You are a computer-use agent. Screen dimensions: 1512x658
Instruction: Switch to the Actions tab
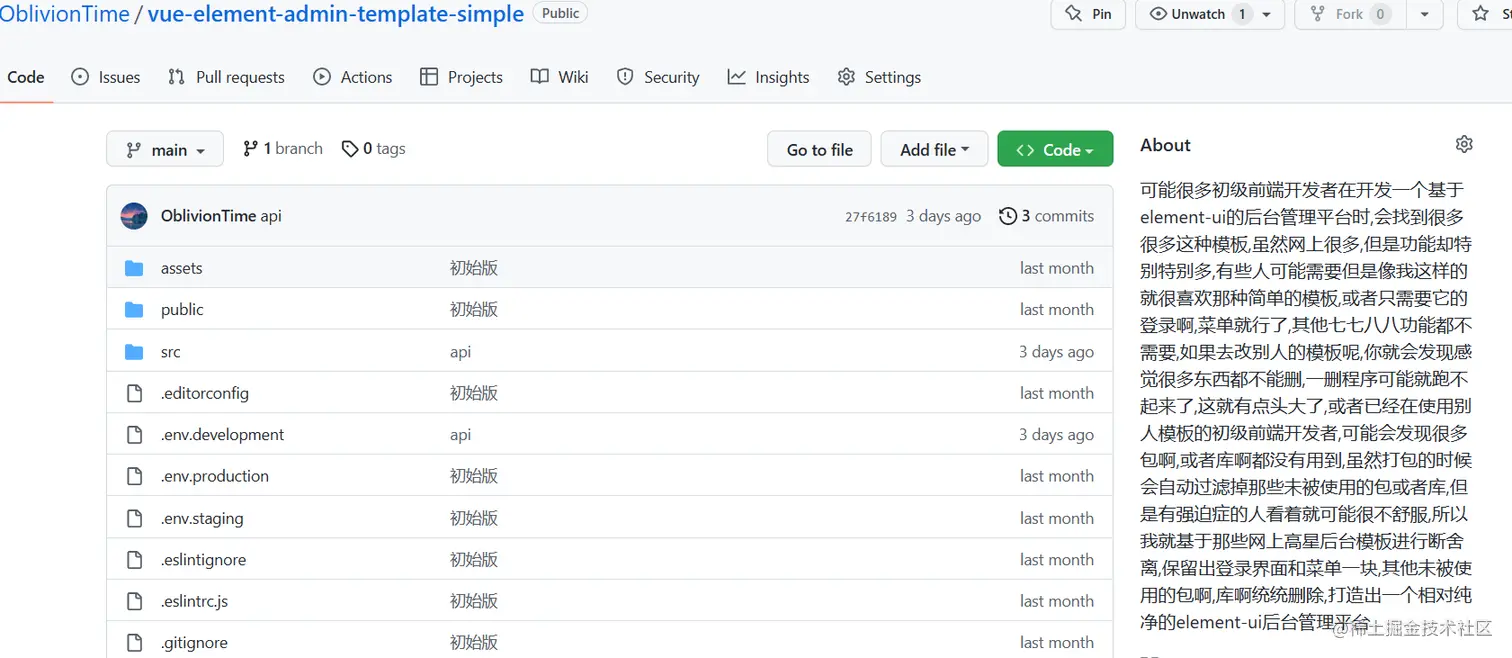click(353, 77)
